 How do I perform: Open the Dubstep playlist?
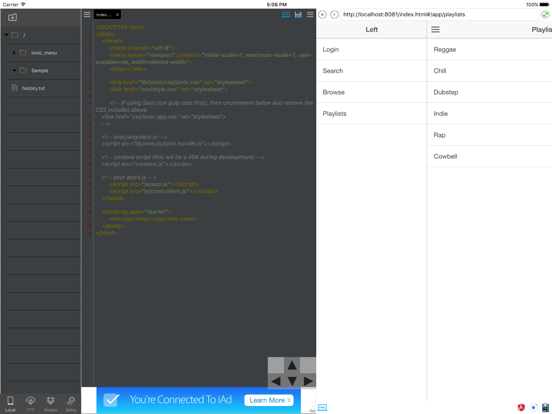pyautogui.click(x=490, y=92)
